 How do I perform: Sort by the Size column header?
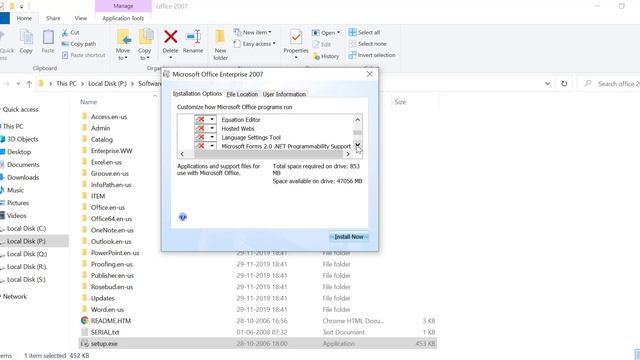point(400,102)
